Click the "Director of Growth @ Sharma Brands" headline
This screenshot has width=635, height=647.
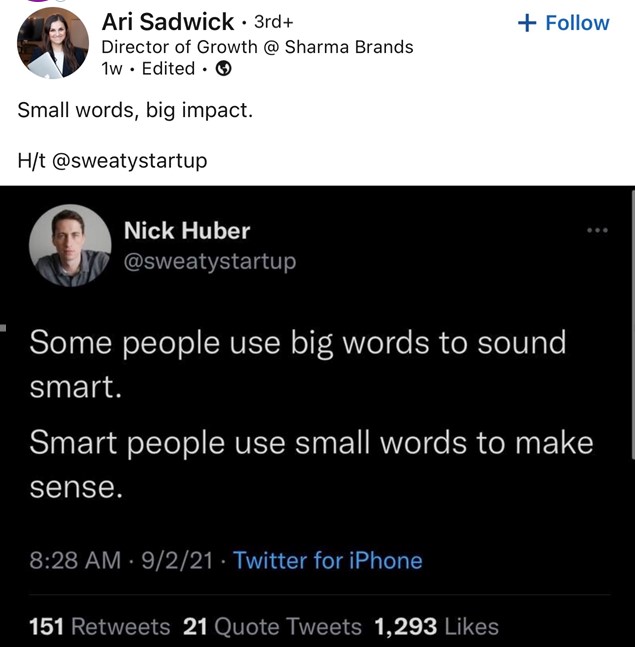pyautogui.click(x=257, y=46)
